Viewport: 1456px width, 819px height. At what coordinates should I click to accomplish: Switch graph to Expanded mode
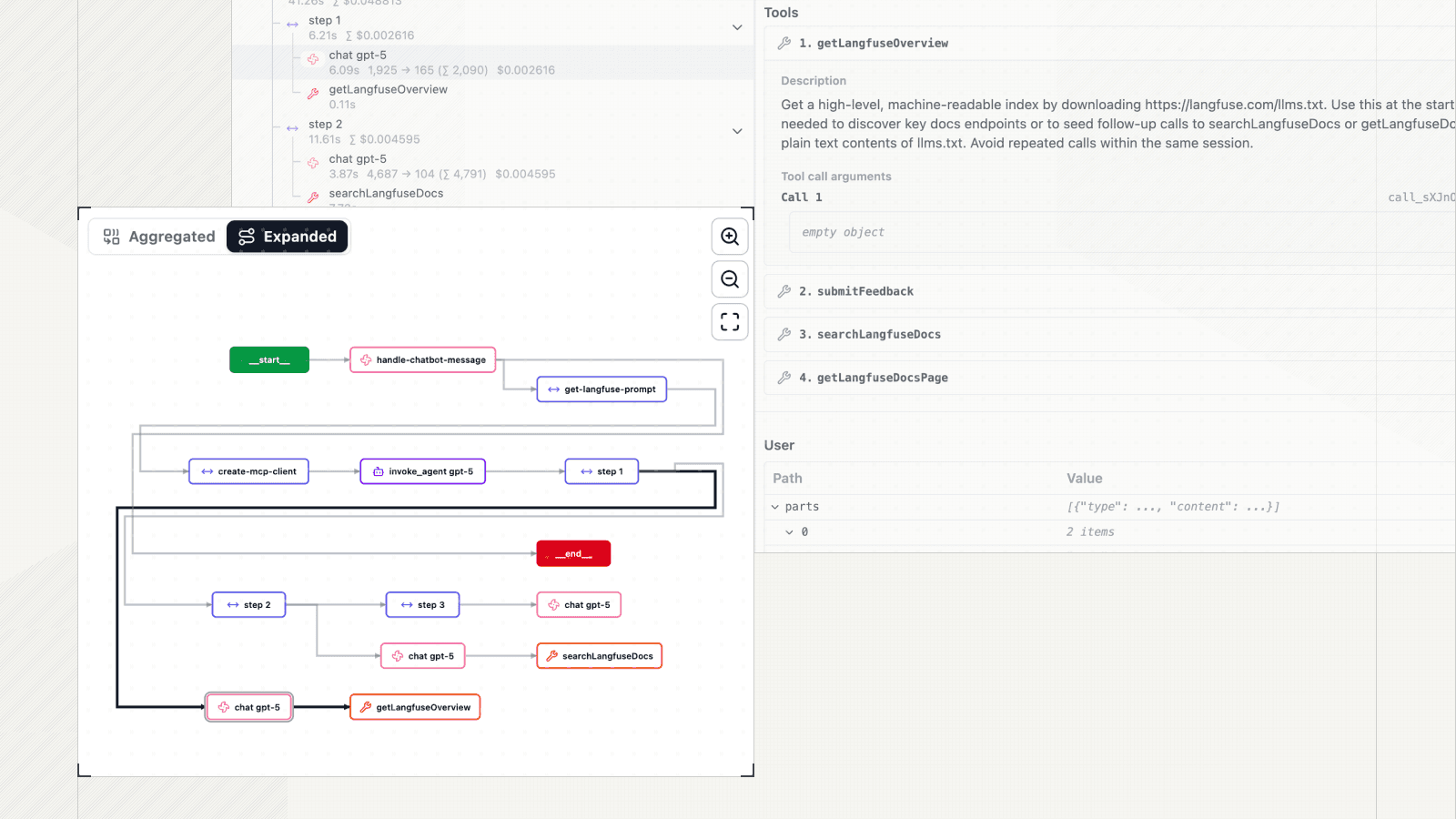(x=288, y=237)
